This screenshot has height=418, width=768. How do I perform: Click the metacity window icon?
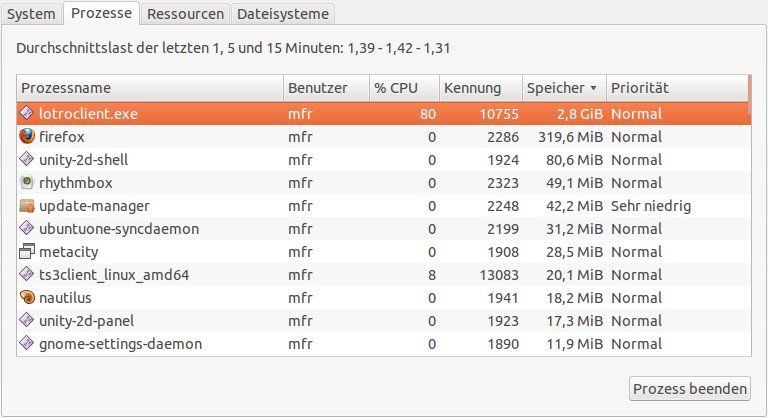tap(27, 251)
